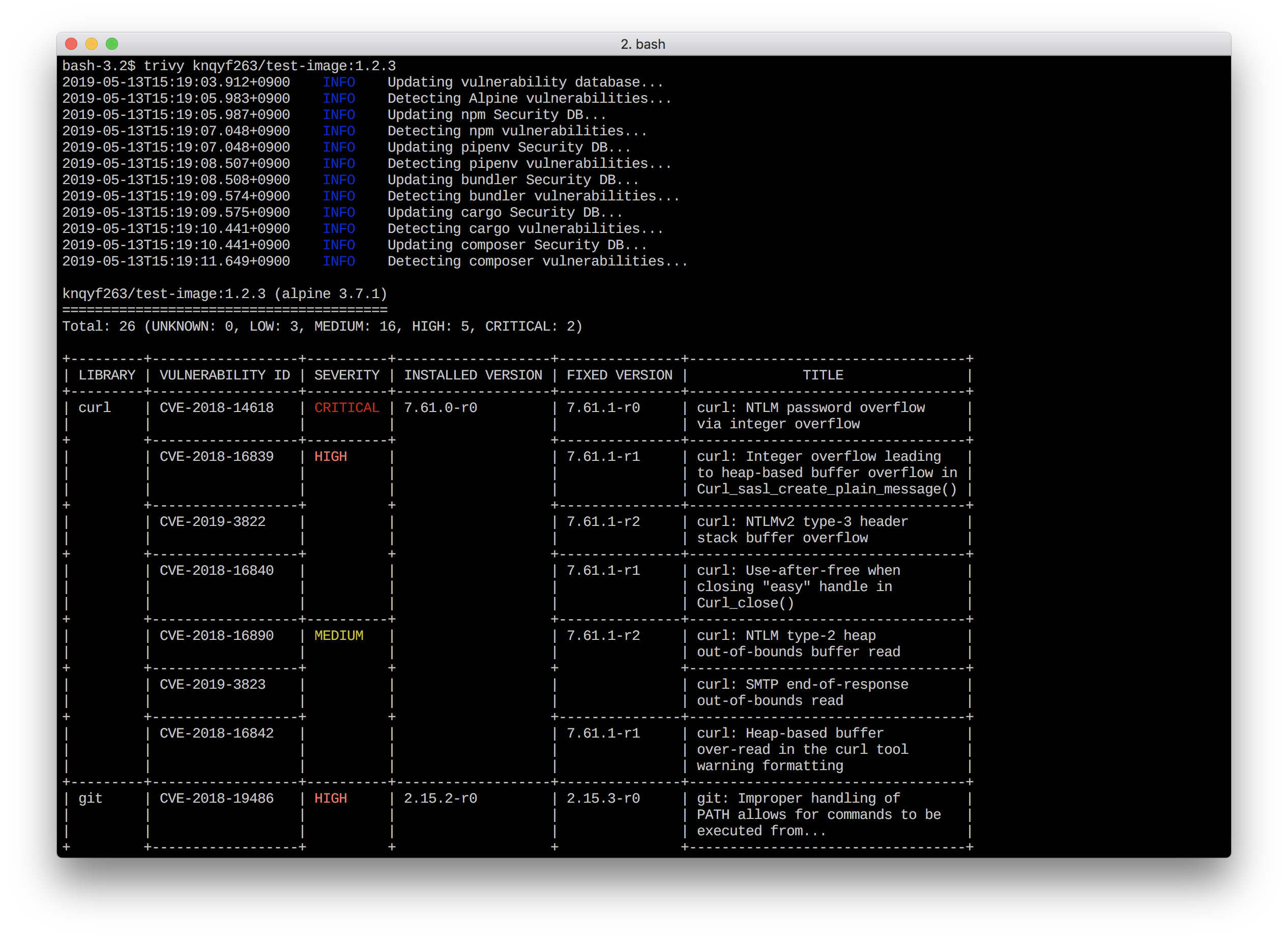The image size is (1288, 939).
Task: Click image name heading with alpine 3.7.1
Action: 224,294
